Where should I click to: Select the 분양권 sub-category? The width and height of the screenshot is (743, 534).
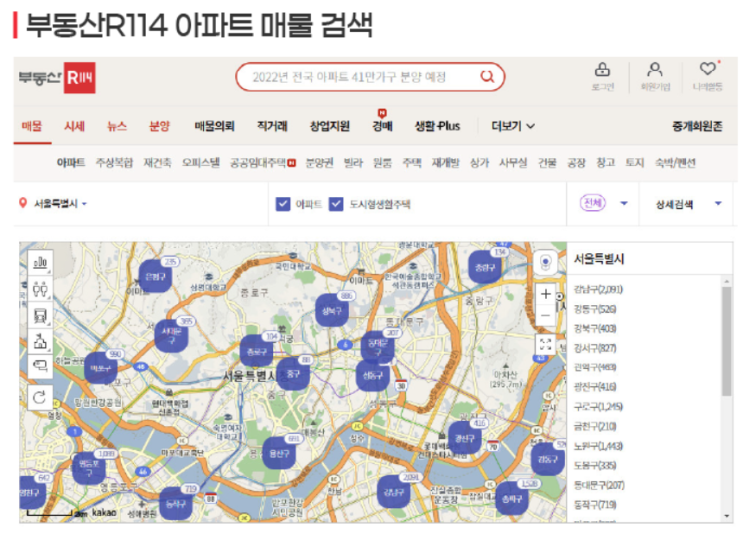click(x=319, y=163)
